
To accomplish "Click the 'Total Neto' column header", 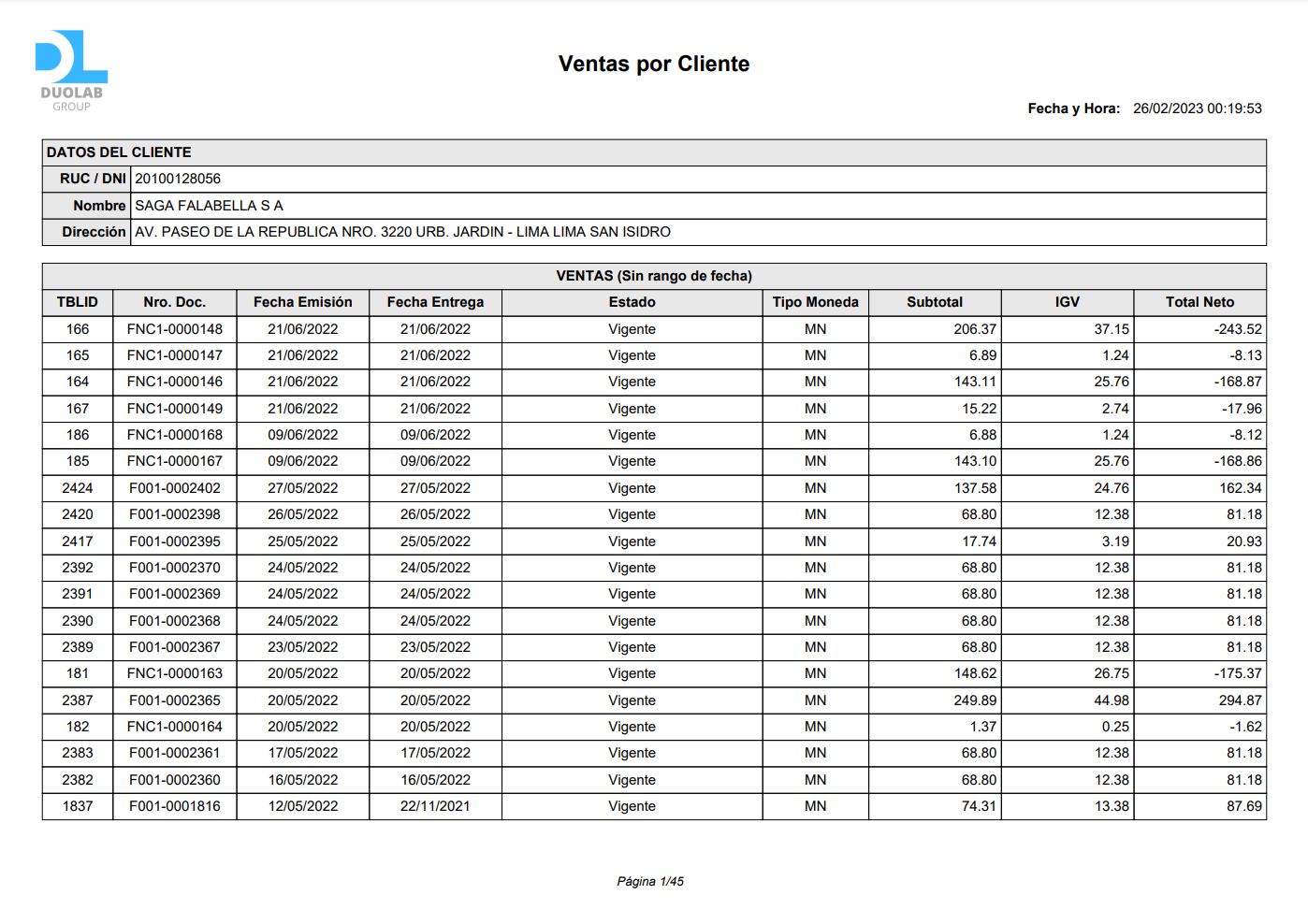I will click(1200, 302).
